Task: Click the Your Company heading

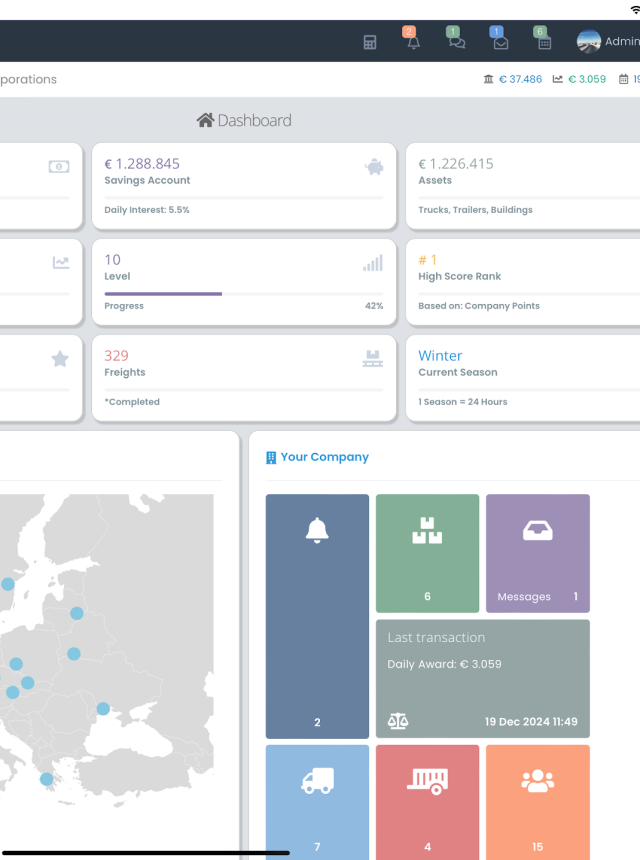Action: click(325, 457)
